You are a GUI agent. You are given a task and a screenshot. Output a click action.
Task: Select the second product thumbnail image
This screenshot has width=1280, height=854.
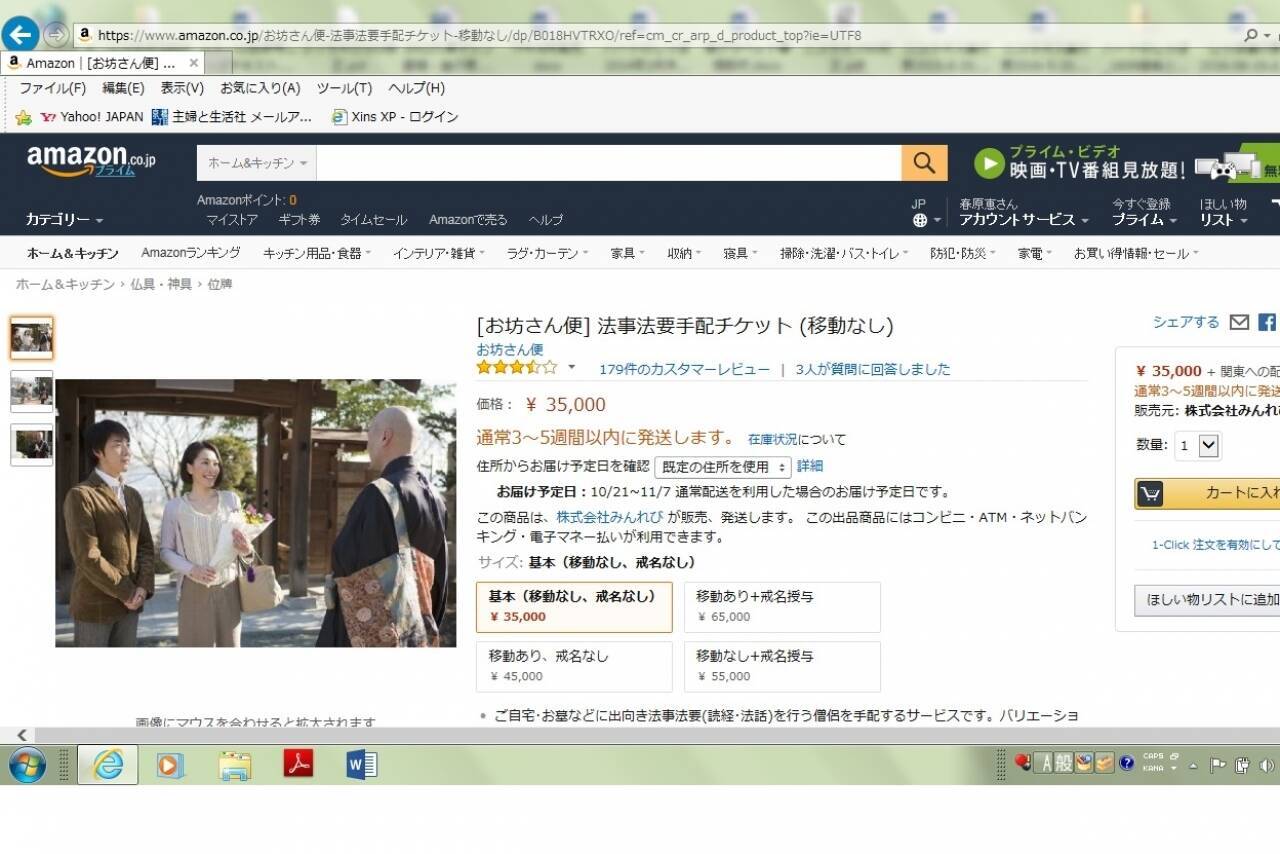pyautogui.click(x=31, y=391)
